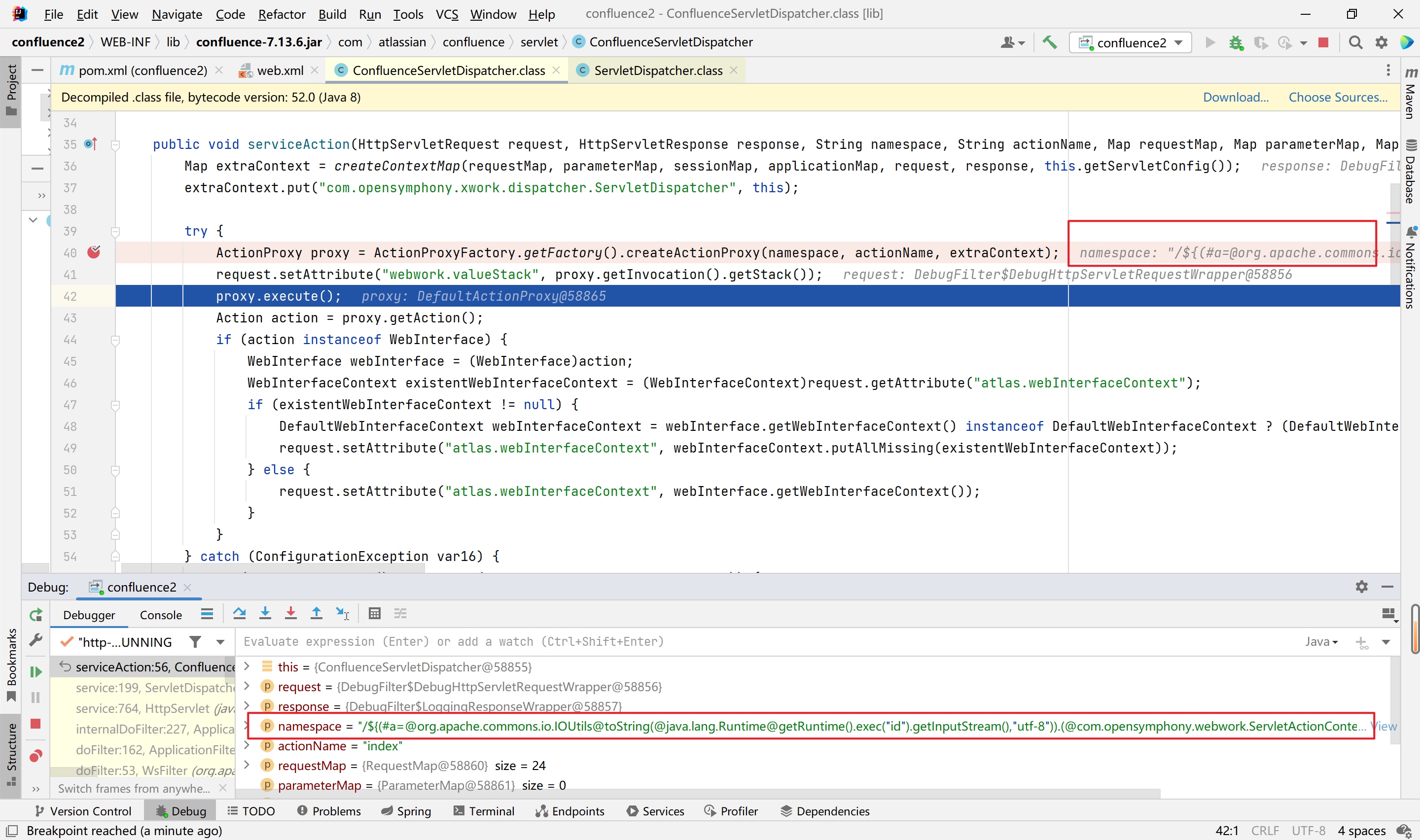Click the VCS menu bar item
The width and height of the screenshot is (1420, 840).
(448, 13)
